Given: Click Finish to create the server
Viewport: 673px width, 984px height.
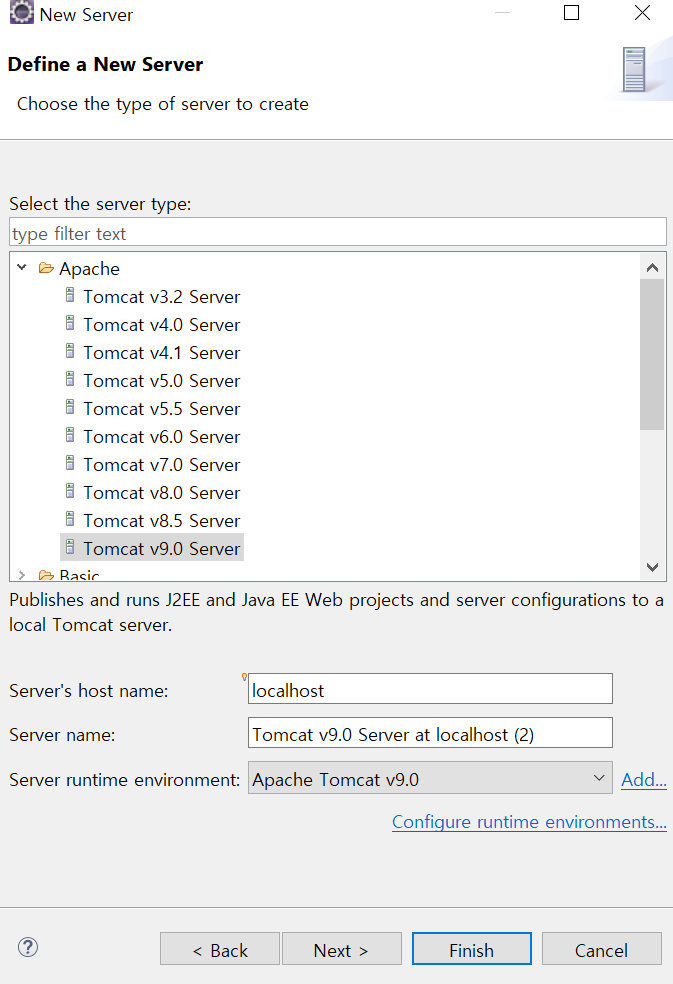Looking at the screenshot, I should [471, 949].
